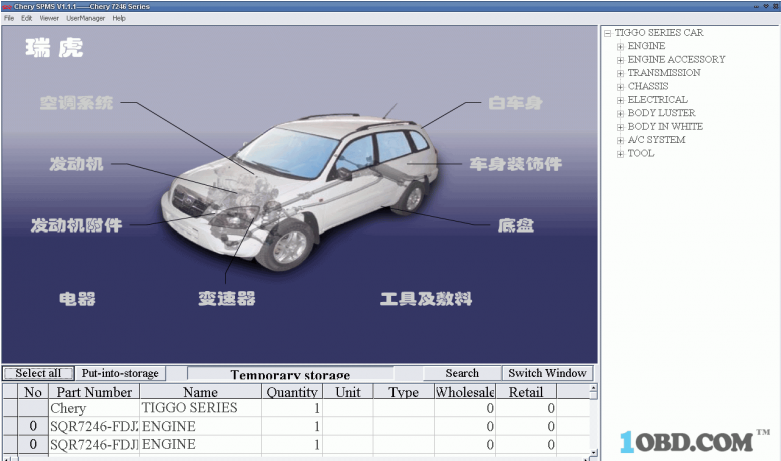
Task: Open the File menu
Action: 9,18
